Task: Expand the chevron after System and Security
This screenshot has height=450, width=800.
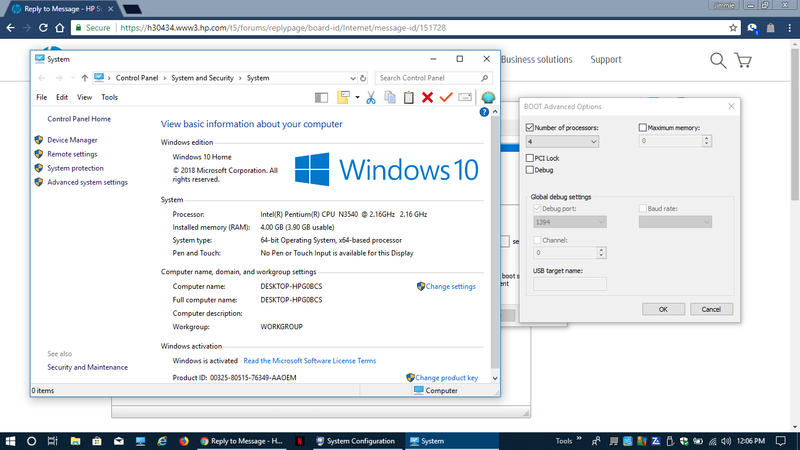Action: point(240,78)
